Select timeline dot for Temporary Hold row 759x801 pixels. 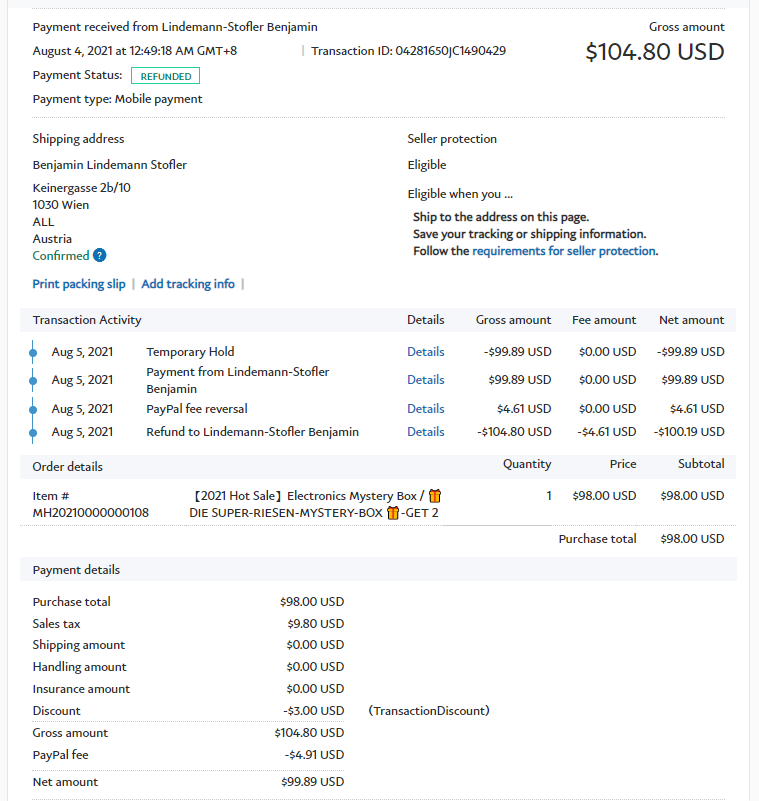click(33, 352)
